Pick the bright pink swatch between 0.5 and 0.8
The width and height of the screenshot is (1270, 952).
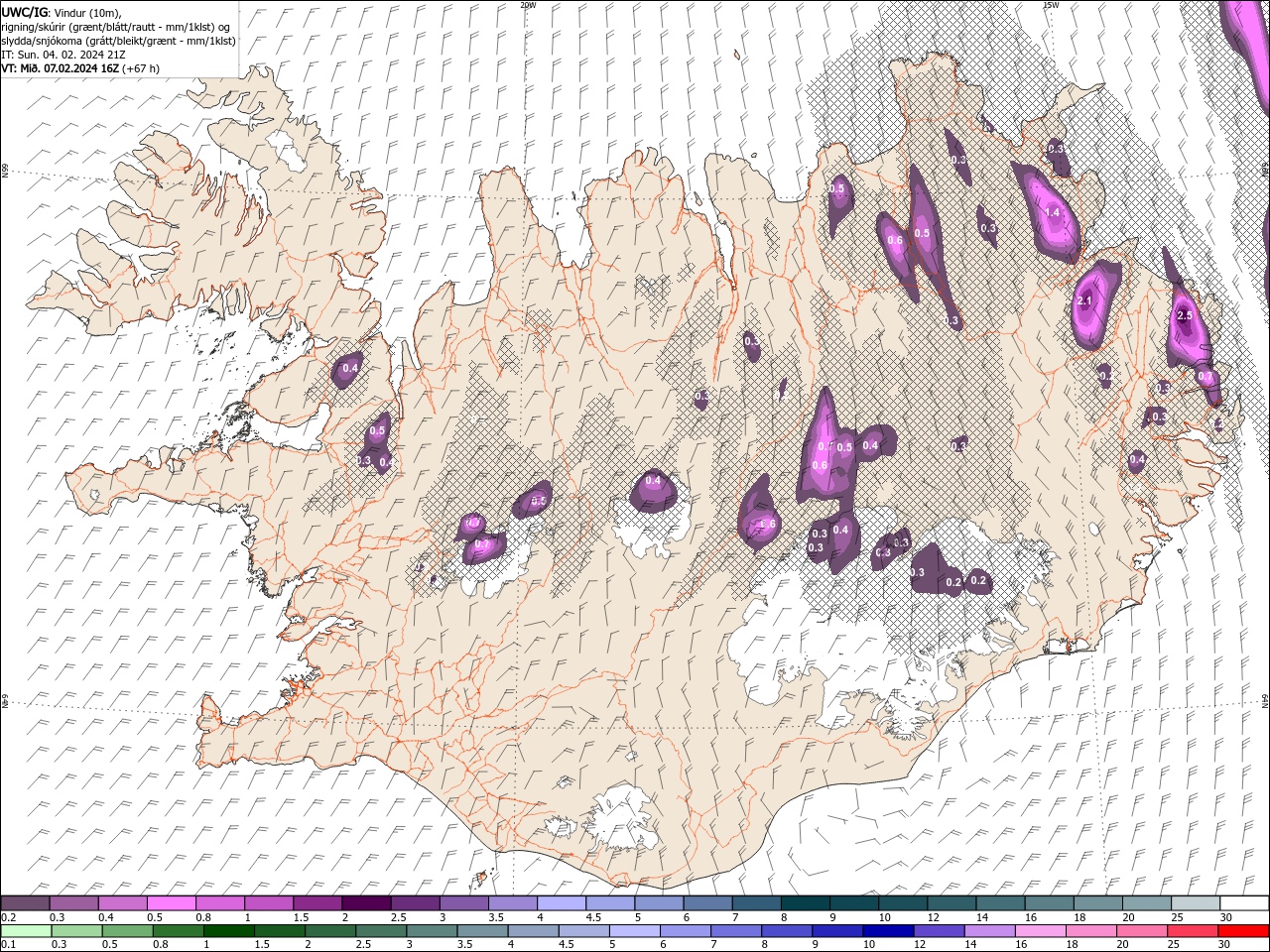point(172,903)
